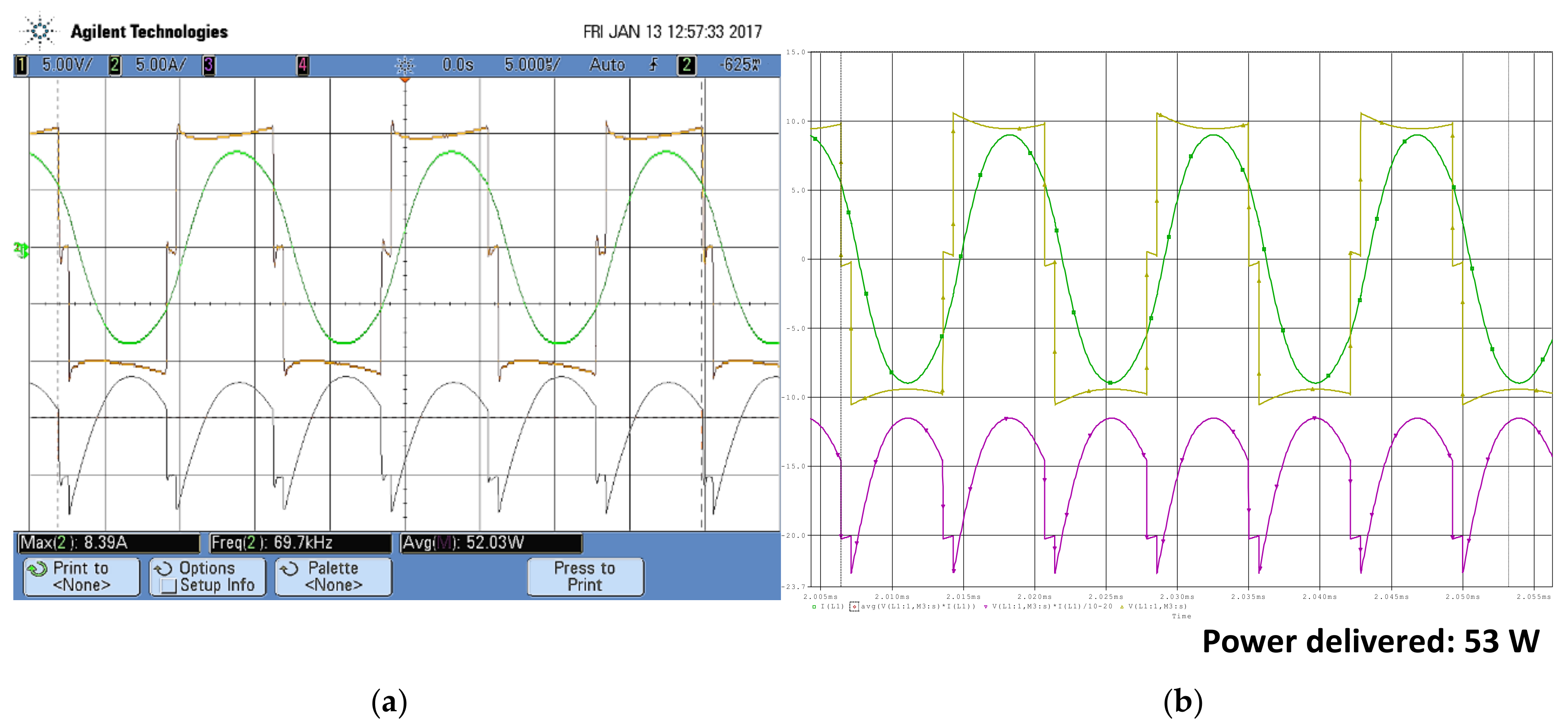Click the 15.0 y-axis tick label
Screen dimensions: 1568x725
click(x=795, y=52)
